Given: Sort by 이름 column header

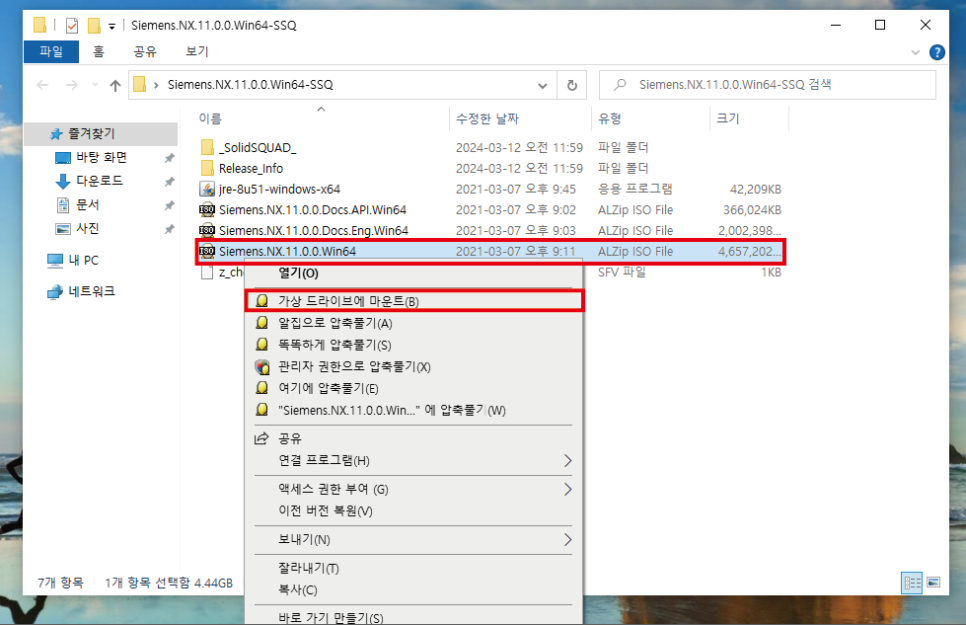Looking at the screenshot, I should tap(210, 119).
